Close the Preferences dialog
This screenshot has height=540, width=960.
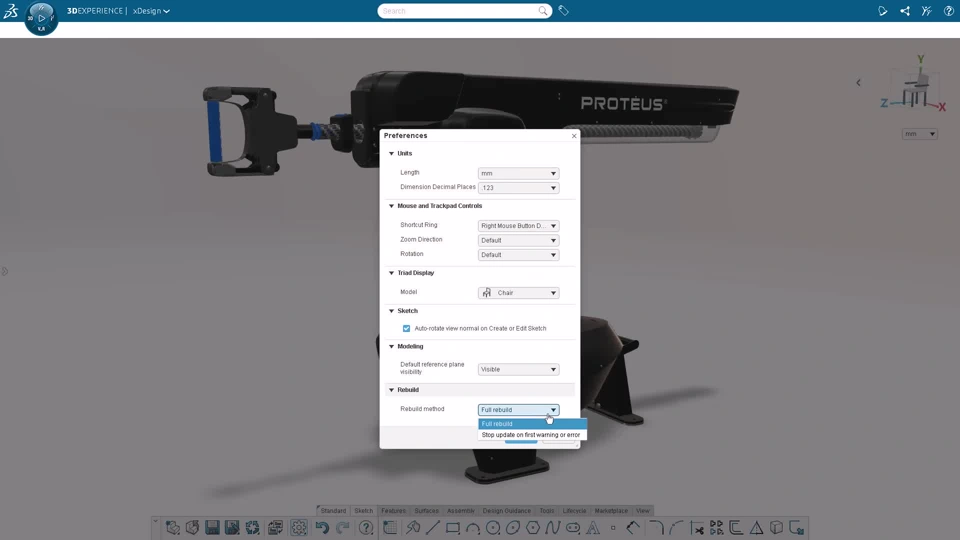(x=574, y=136)
